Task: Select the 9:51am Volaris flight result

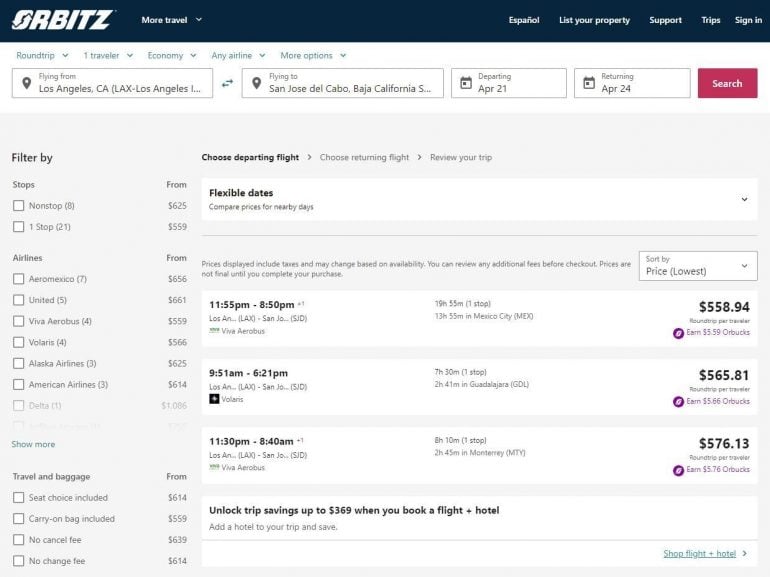Action: tap(479, 386)
